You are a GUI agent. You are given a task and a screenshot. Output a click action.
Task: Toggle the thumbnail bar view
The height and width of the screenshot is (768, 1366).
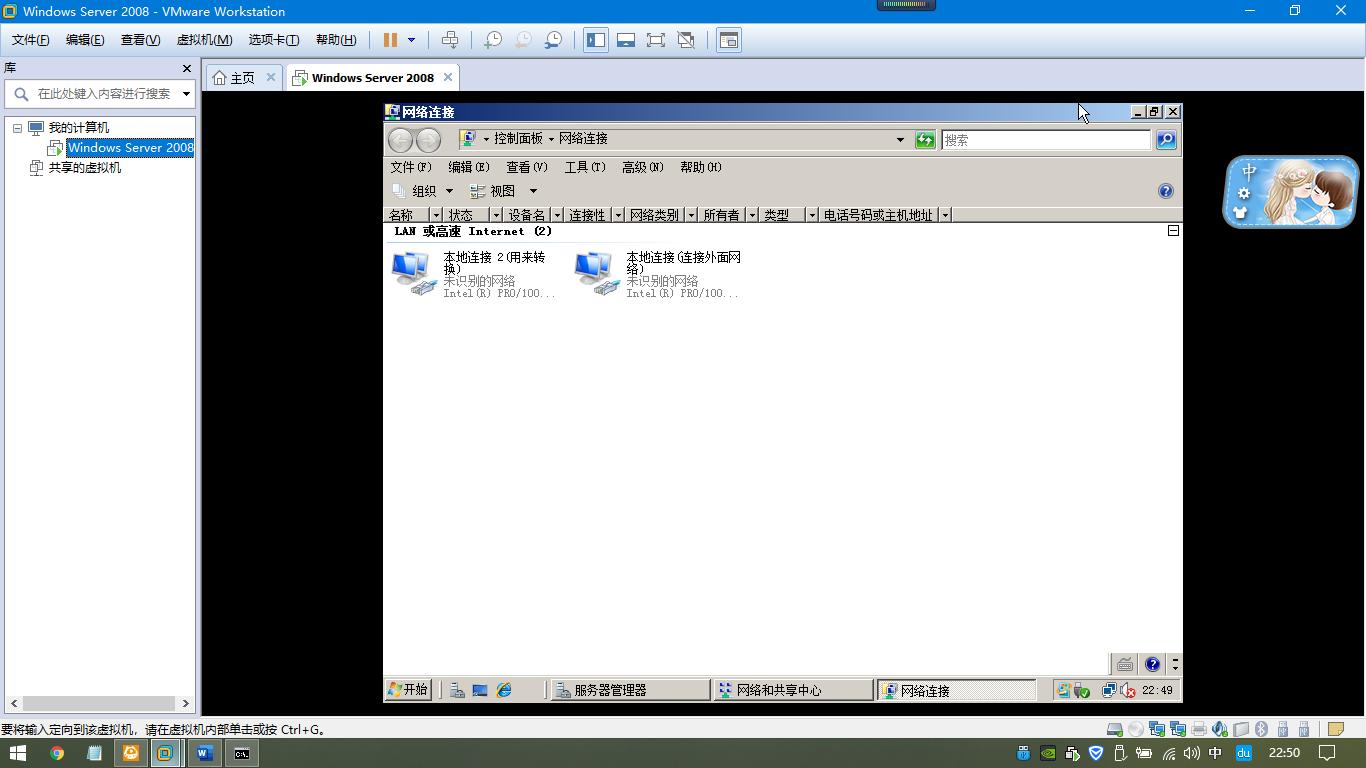click(626, 40)
